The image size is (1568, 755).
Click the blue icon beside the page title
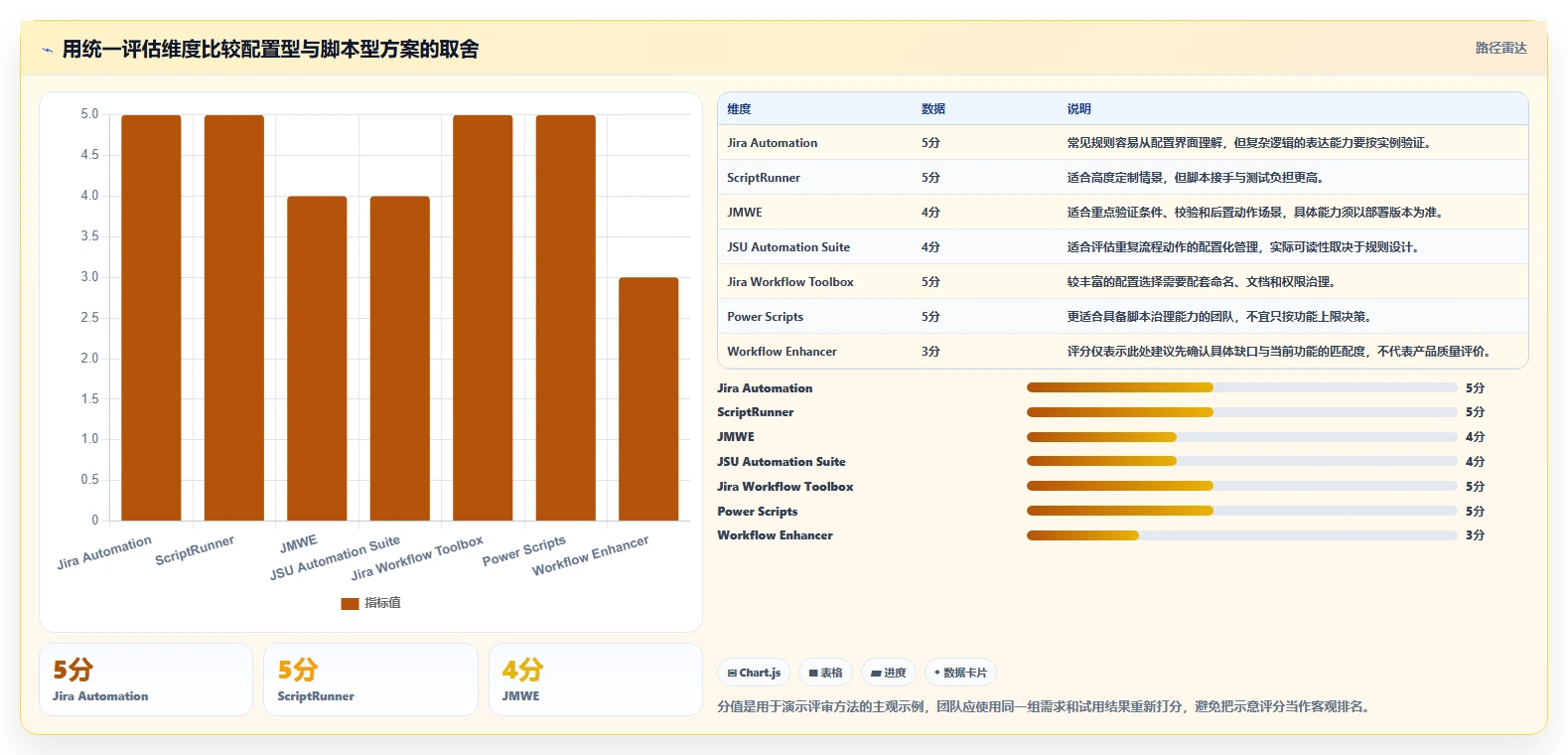tap(47, 50)
